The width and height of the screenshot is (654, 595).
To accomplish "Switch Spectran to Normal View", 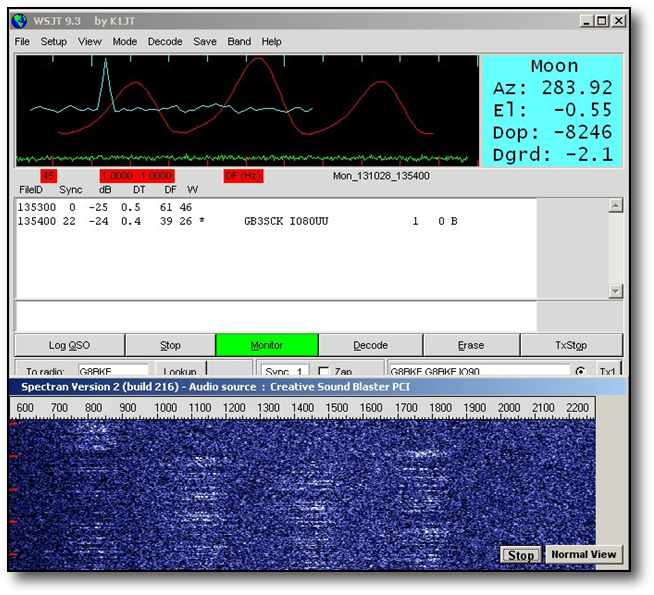I will click(x=583, y=554).
